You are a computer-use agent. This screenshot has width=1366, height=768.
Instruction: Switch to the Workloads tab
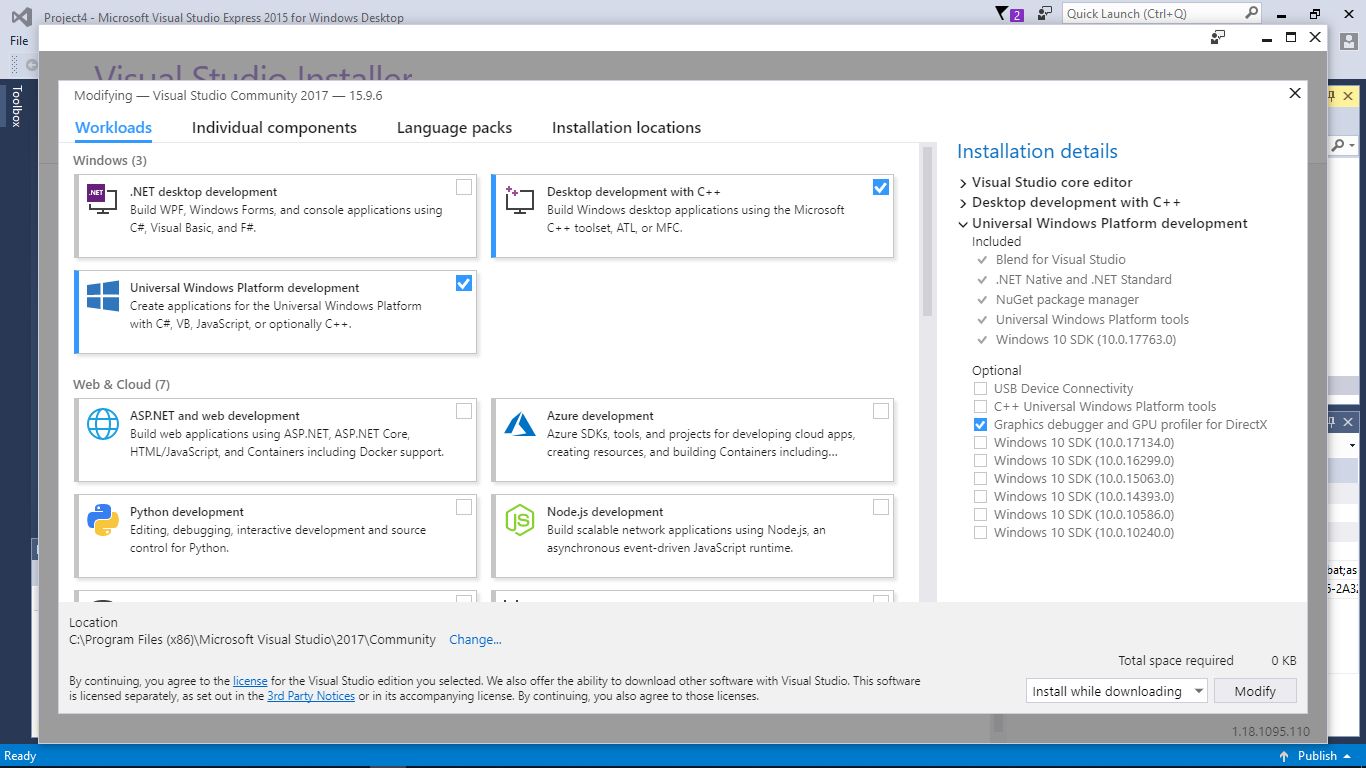pyautogui.click(x=114, y=128)
